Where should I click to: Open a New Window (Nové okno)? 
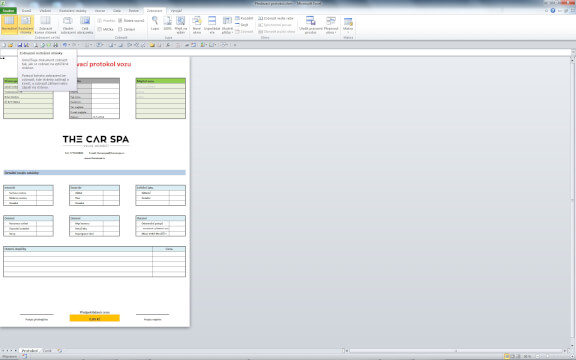(x=197, y=25)
